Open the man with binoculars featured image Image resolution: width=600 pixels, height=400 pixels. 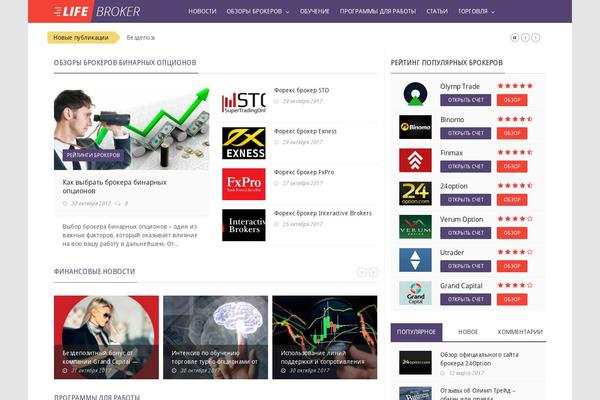132,129
